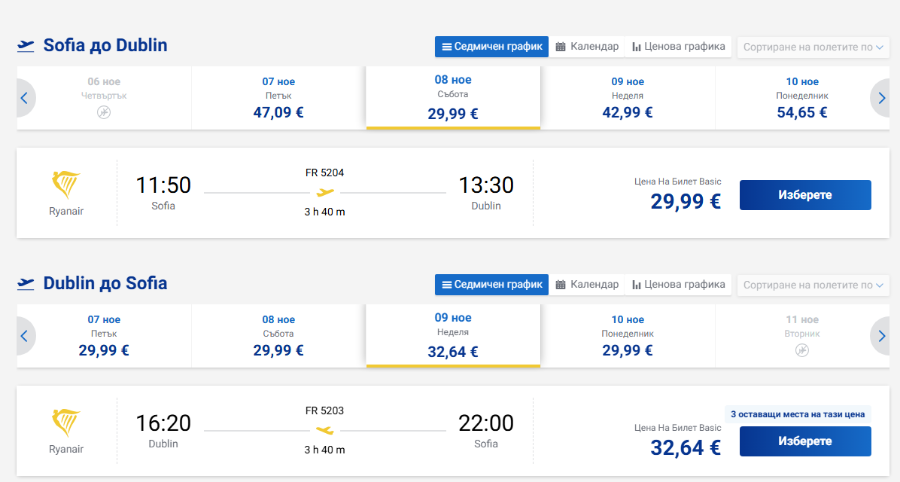
Task: Click Изберете for the 29,99 € flight
Action: pos(805,195)
